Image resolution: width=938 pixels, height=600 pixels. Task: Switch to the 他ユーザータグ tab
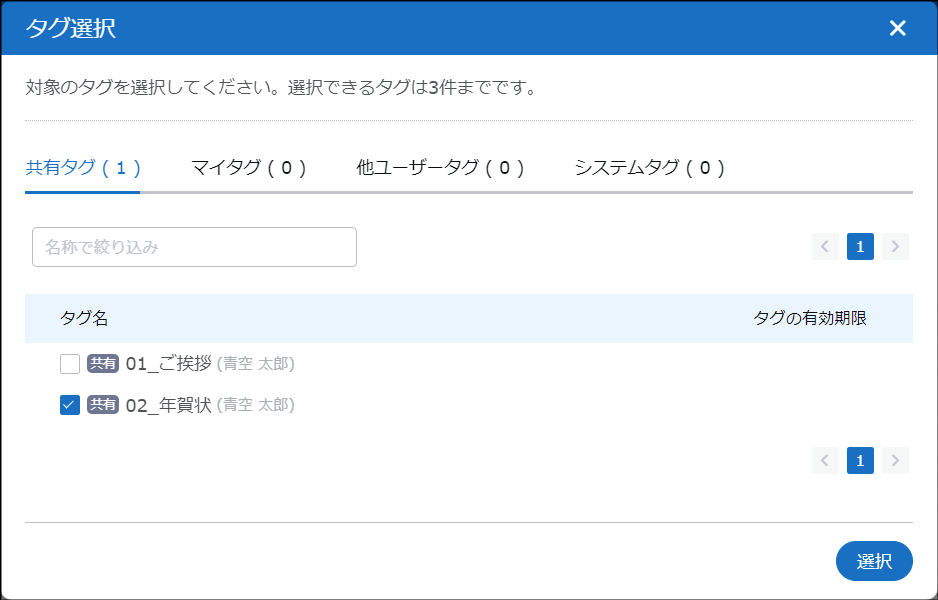440,168
